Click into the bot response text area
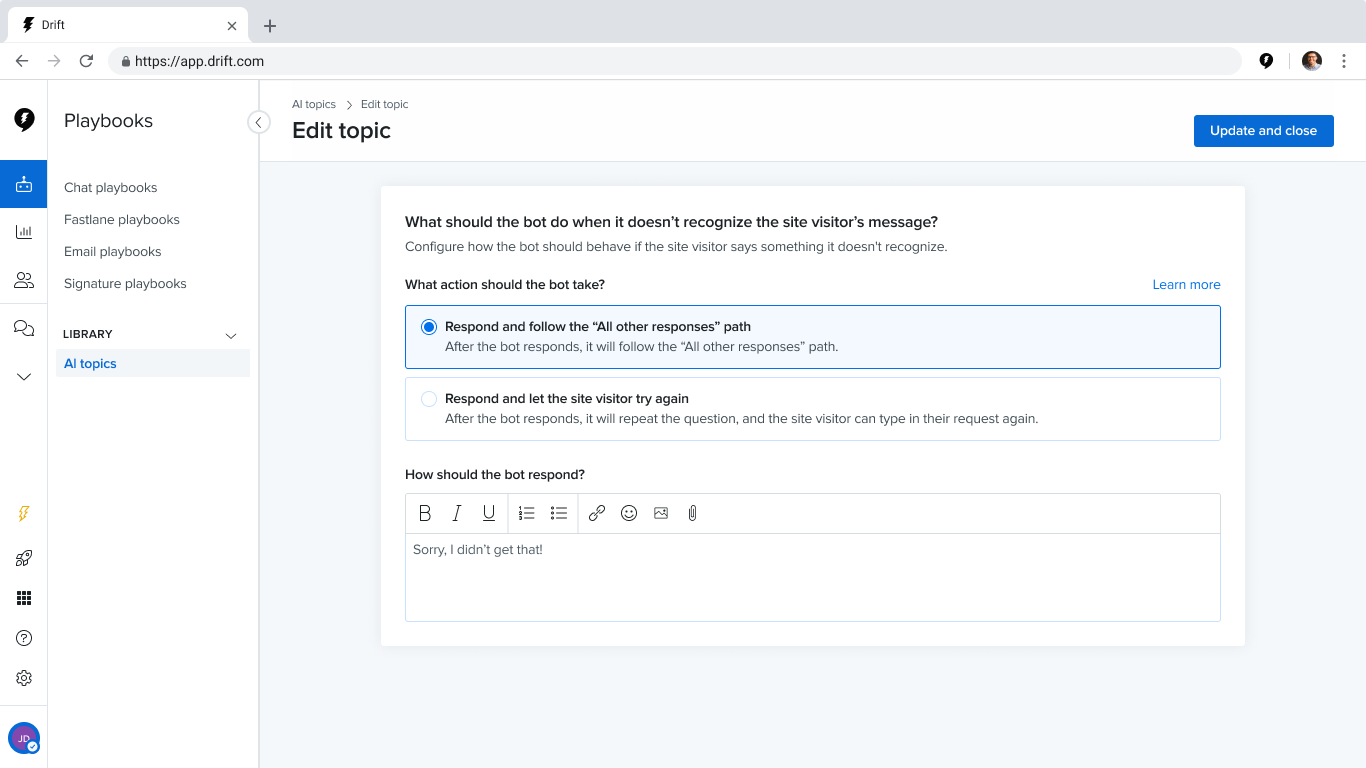 click(812, 577)
